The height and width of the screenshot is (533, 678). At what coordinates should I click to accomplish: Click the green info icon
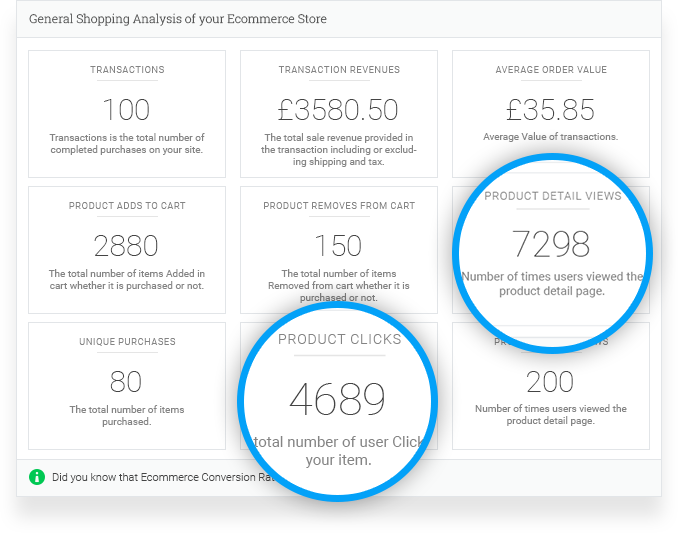point(37,477)
